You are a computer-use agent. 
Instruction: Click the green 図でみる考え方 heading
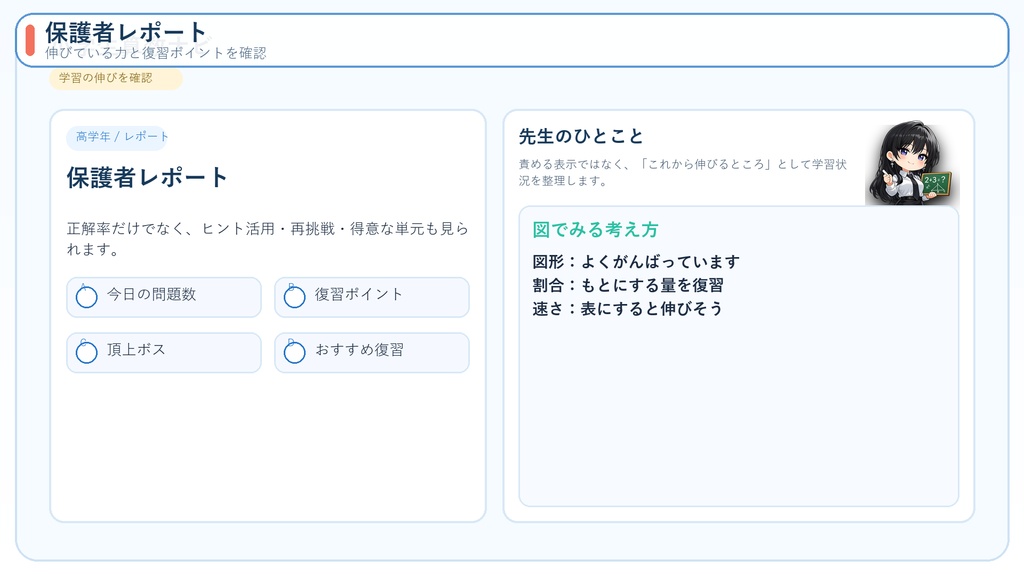click(x=596, y=230)
